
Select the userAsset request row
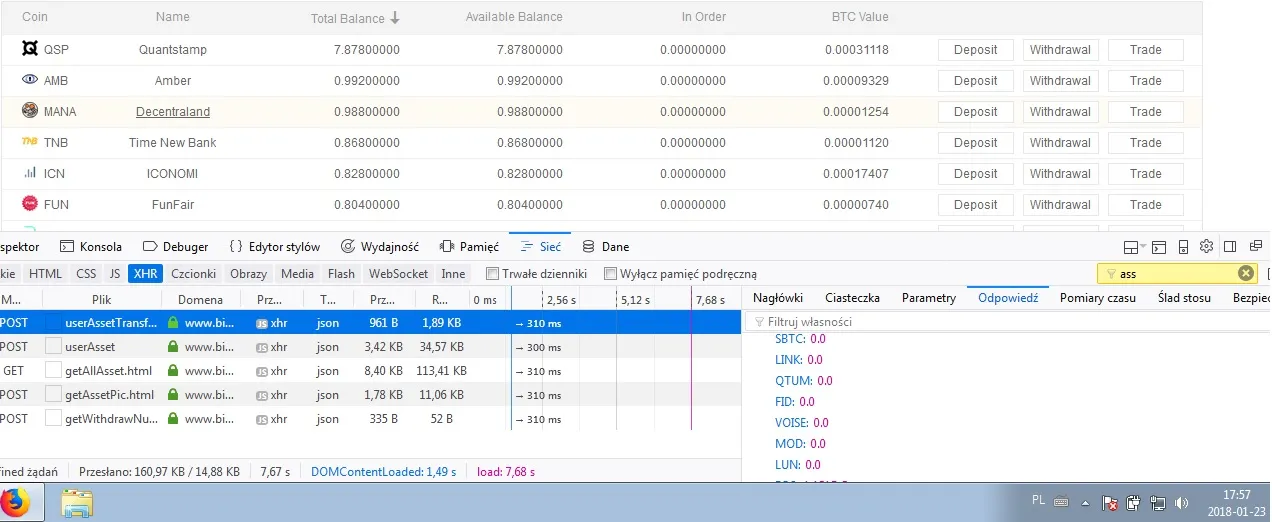tap(370, 347)
